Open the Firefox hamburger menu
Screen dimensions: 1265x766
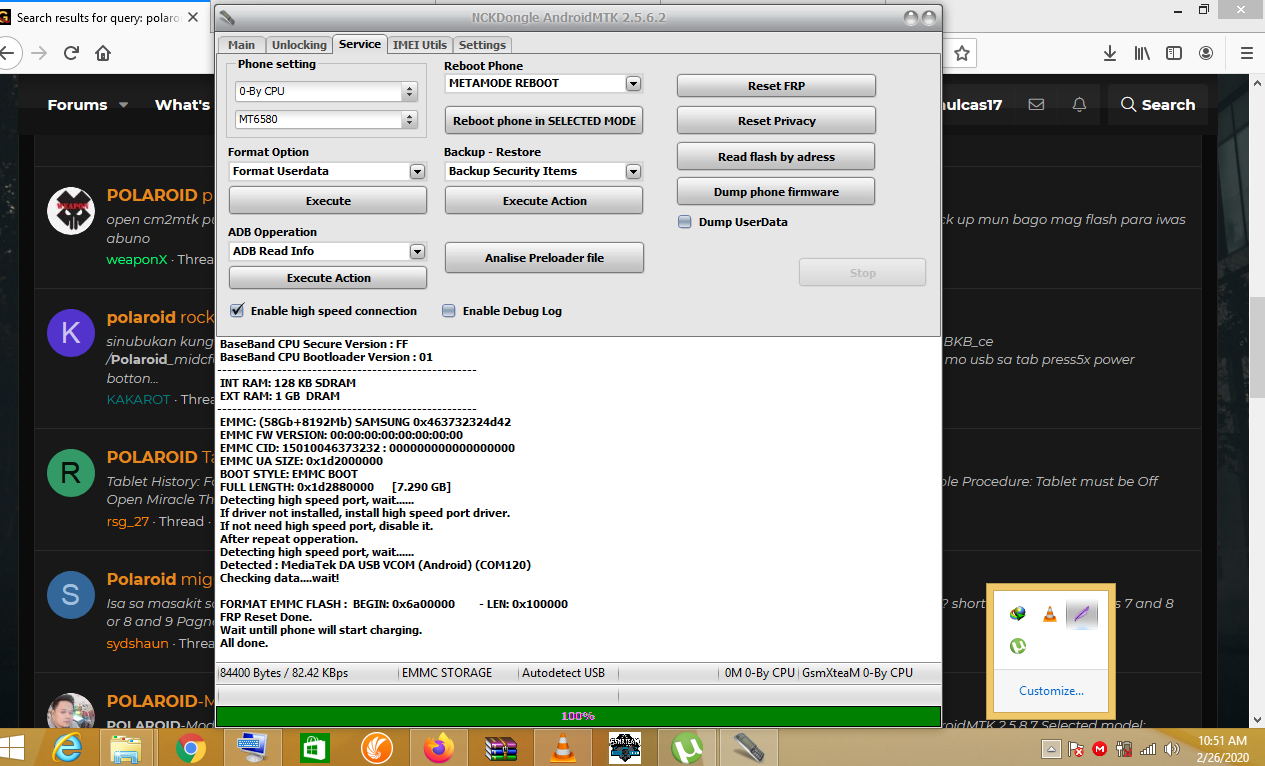click(1246, 53)
